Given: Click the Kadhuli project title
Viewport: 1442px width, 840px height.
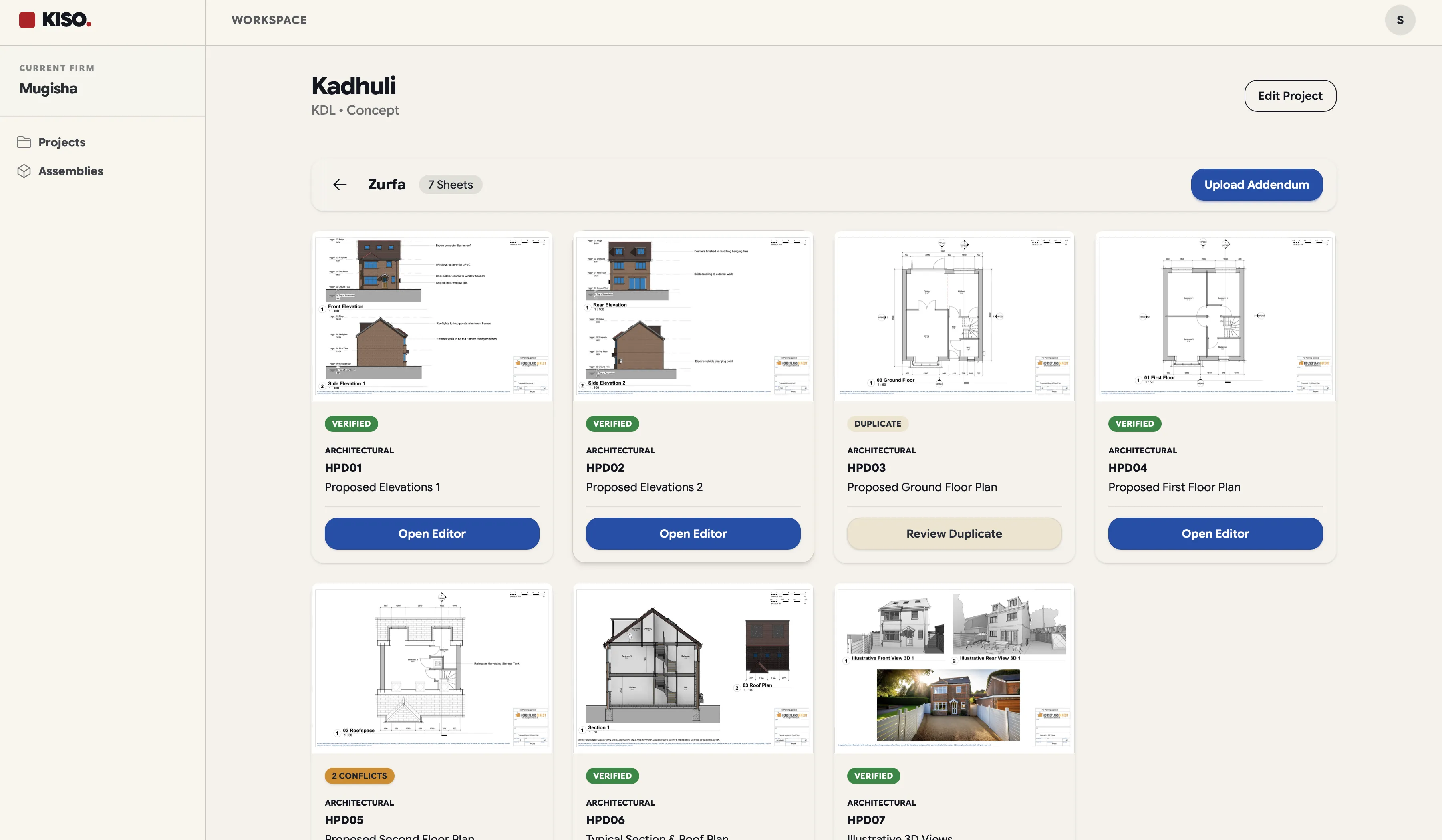Looking at the screenshot, I should 353,86.
